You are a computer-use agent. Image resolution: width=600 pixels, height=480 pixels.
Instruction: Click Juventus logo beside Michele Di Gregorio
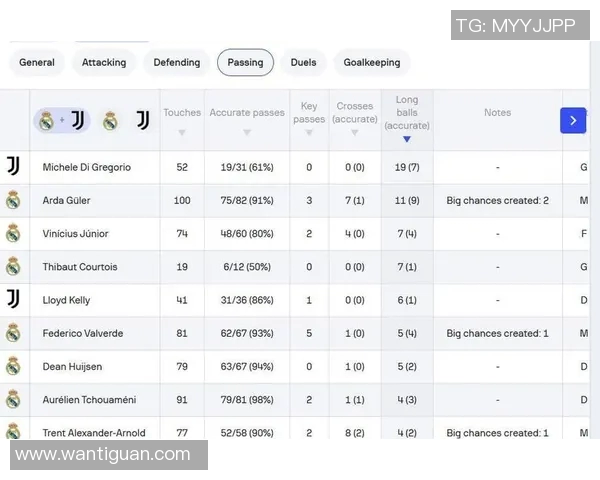(13, 166)
